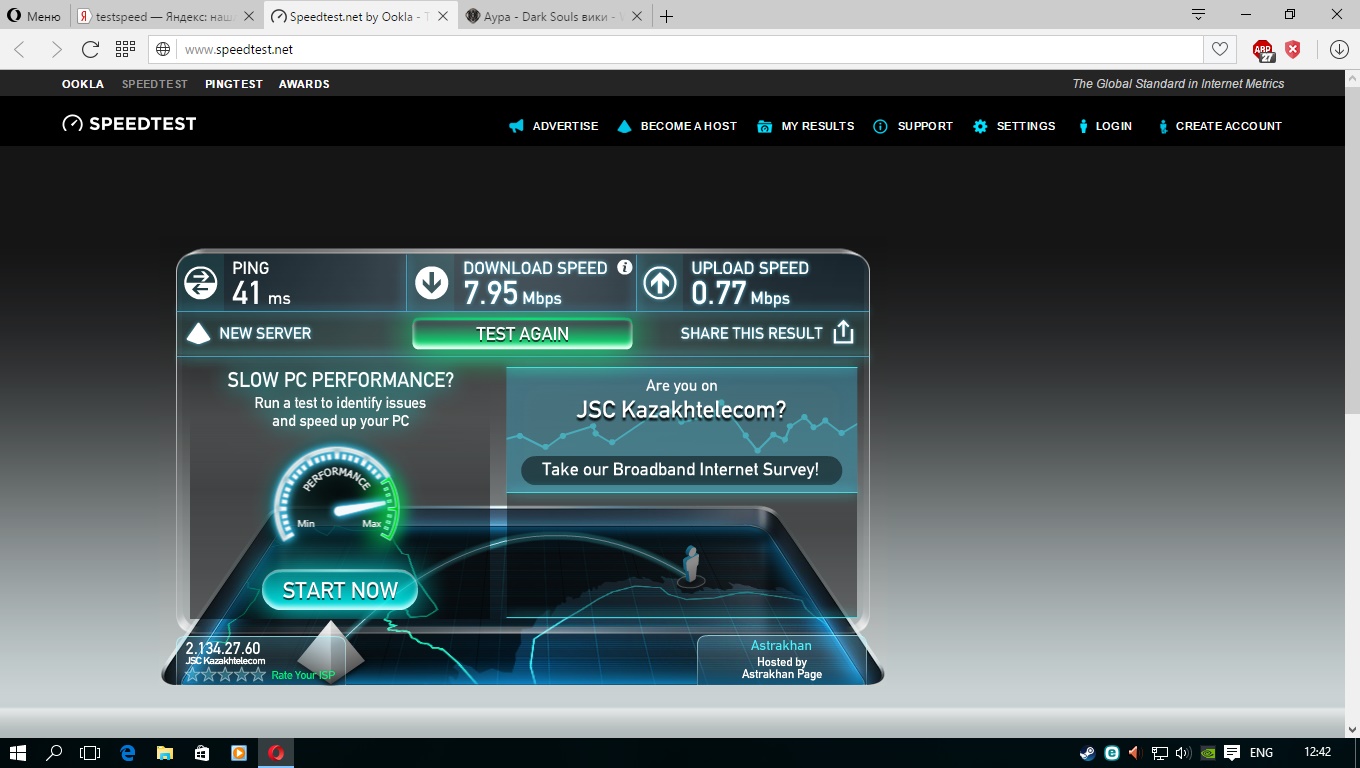Open the OOKLA top link
Viewport: 1360px width, 768px height.
(83, 84)
